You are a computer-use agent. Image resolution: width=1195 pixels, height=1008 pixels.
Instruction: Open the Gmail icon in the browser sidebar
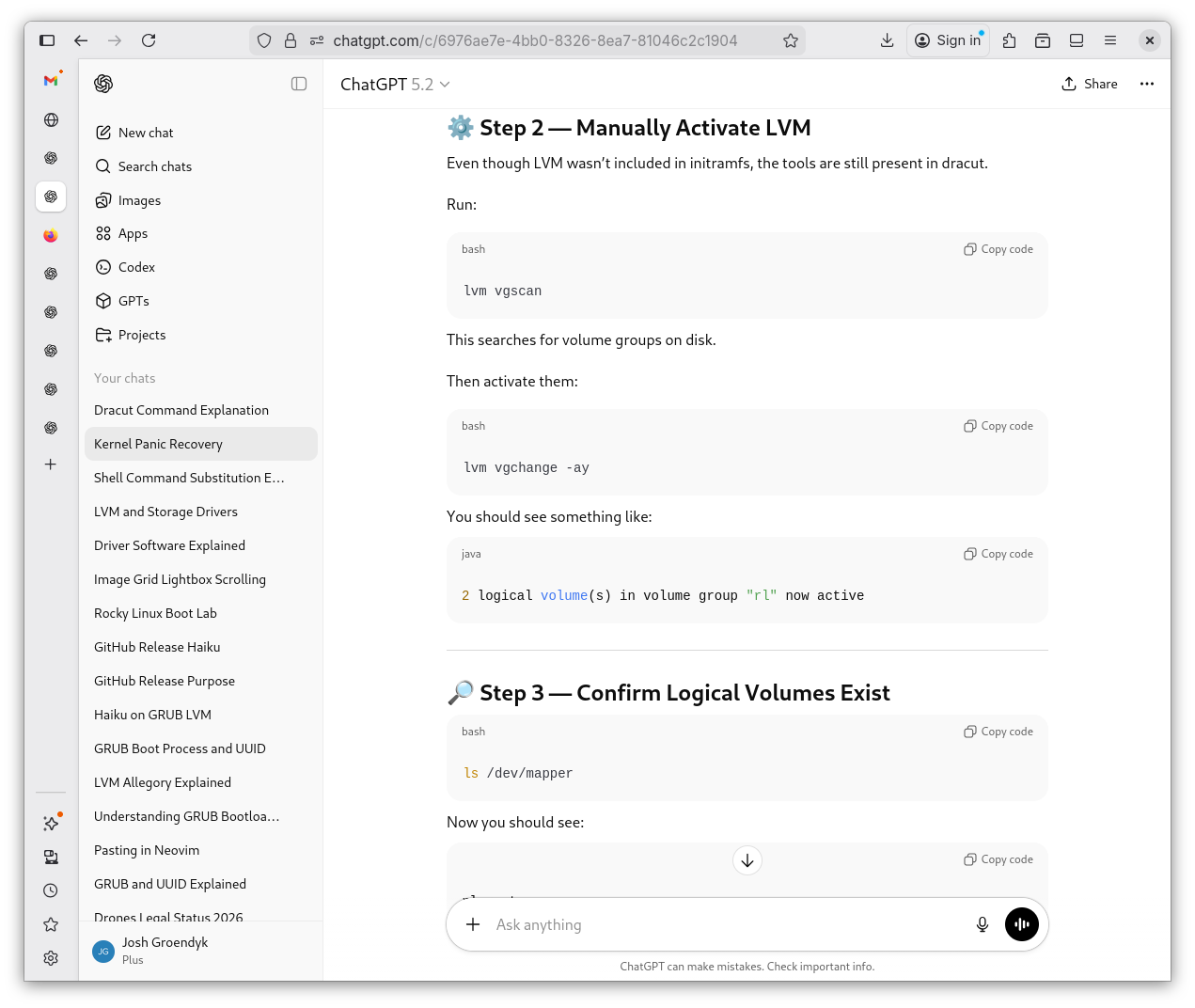(51, 81)
